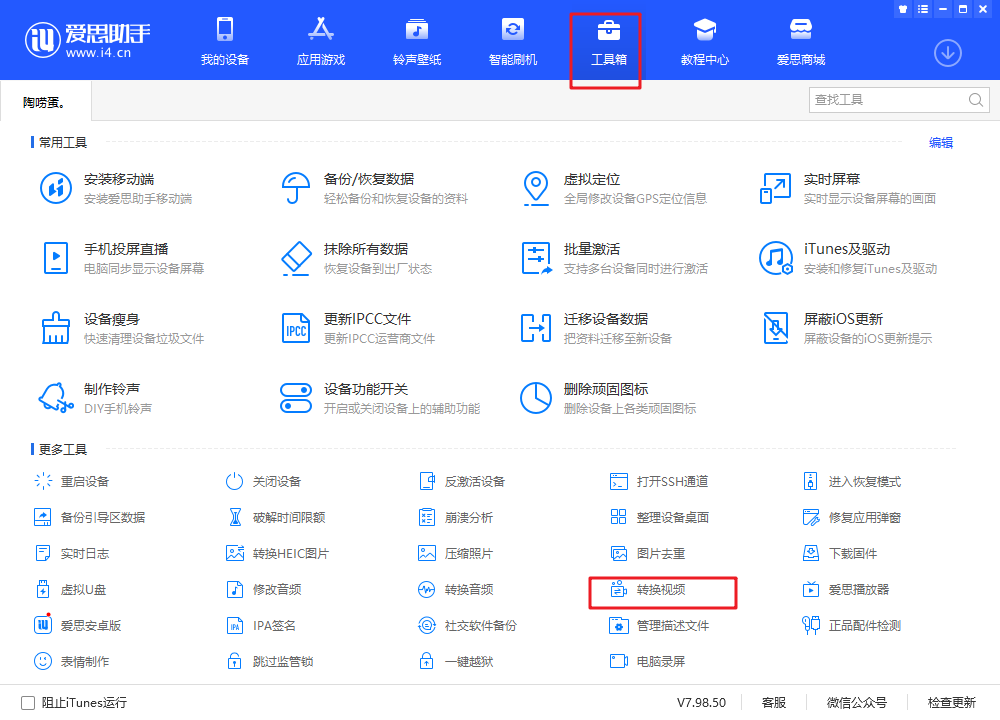This screenshot has width=1000, height=720.
Task: Open 跳过监管锁 tool
Action: point(270,661)
